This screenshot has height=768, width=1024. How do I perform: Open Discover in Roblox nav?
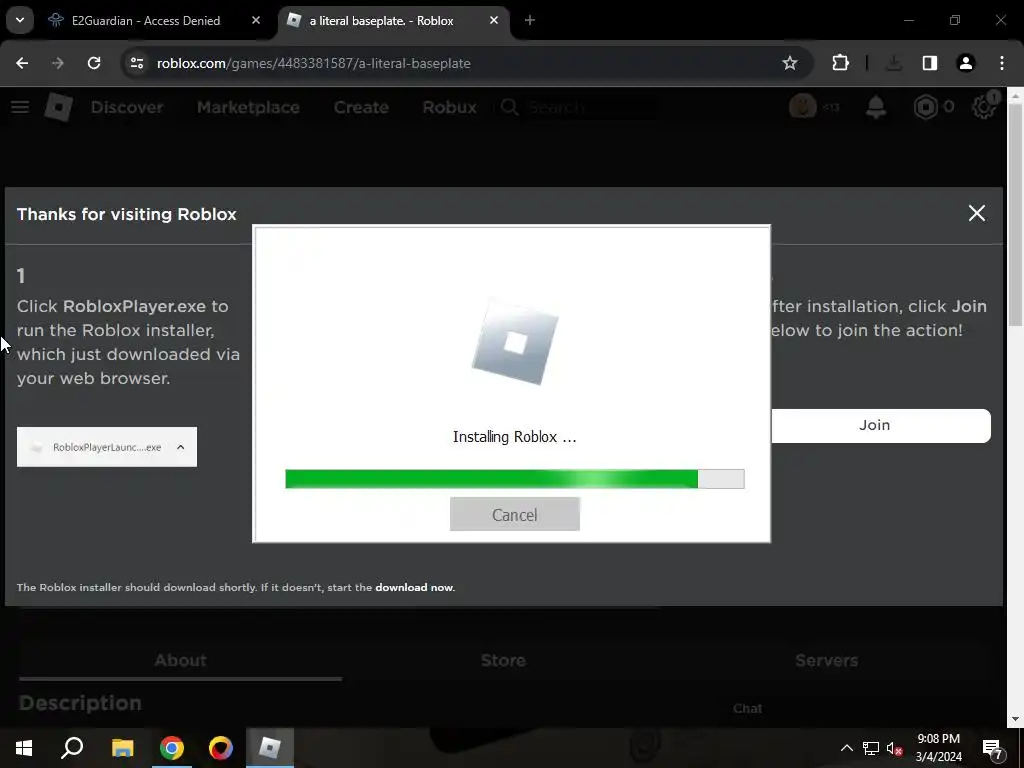(127, 107)
